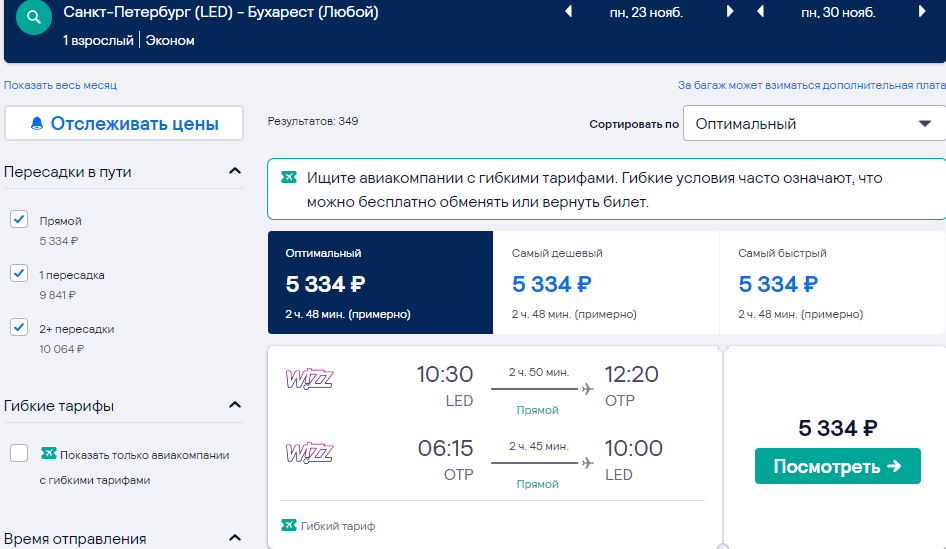The width and height of the screenshot is (946, 549).
Task: Collapse the Гибкие тарифы section
Action: 235,405
